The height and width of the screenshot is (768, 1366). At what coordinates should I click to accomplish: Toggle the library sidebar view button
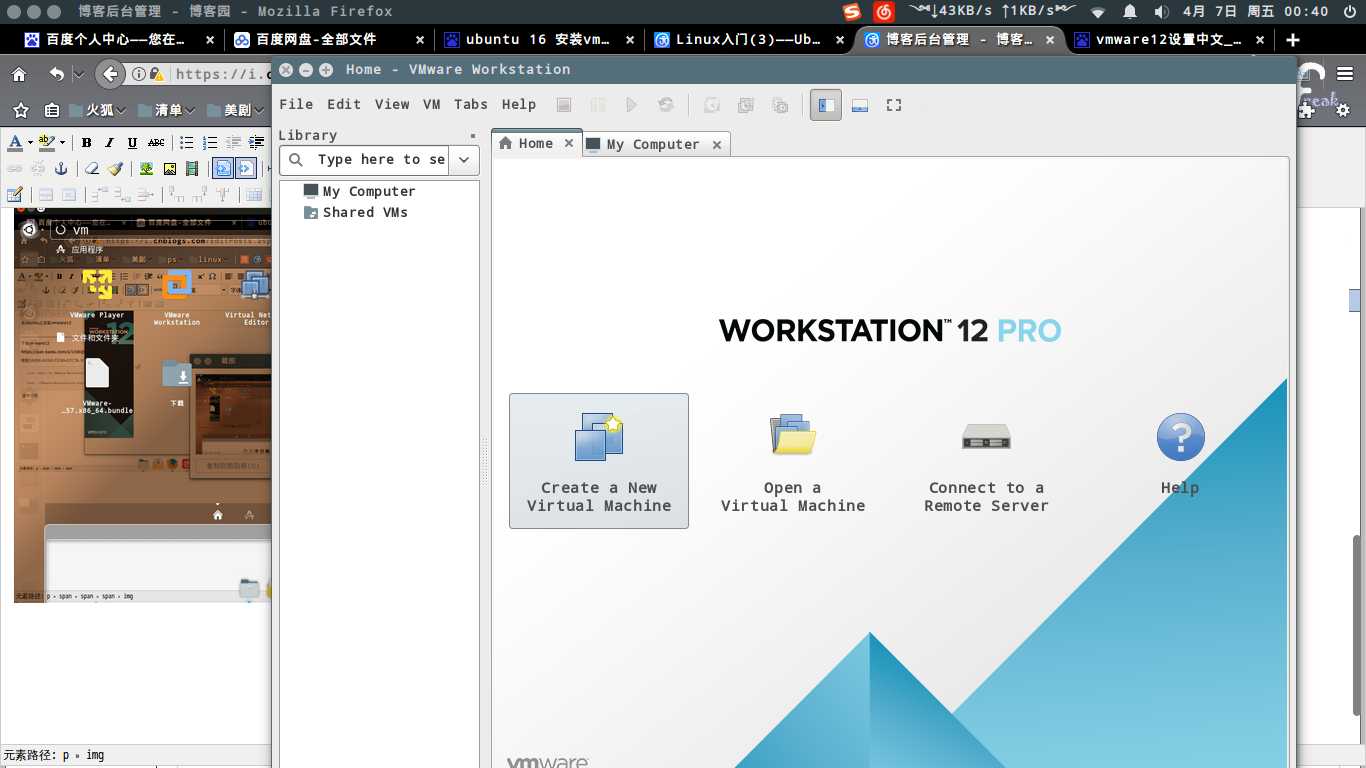825,105
